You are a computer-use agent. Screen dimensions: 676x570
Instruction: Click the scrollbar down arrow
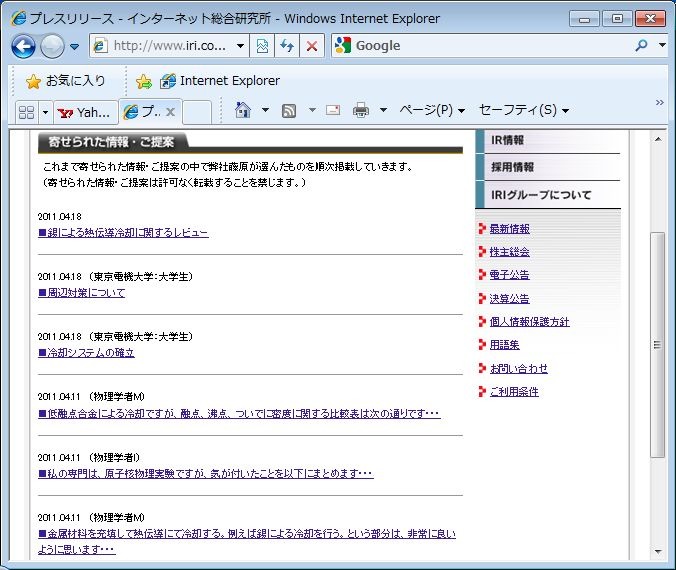(x=658, y=551)
